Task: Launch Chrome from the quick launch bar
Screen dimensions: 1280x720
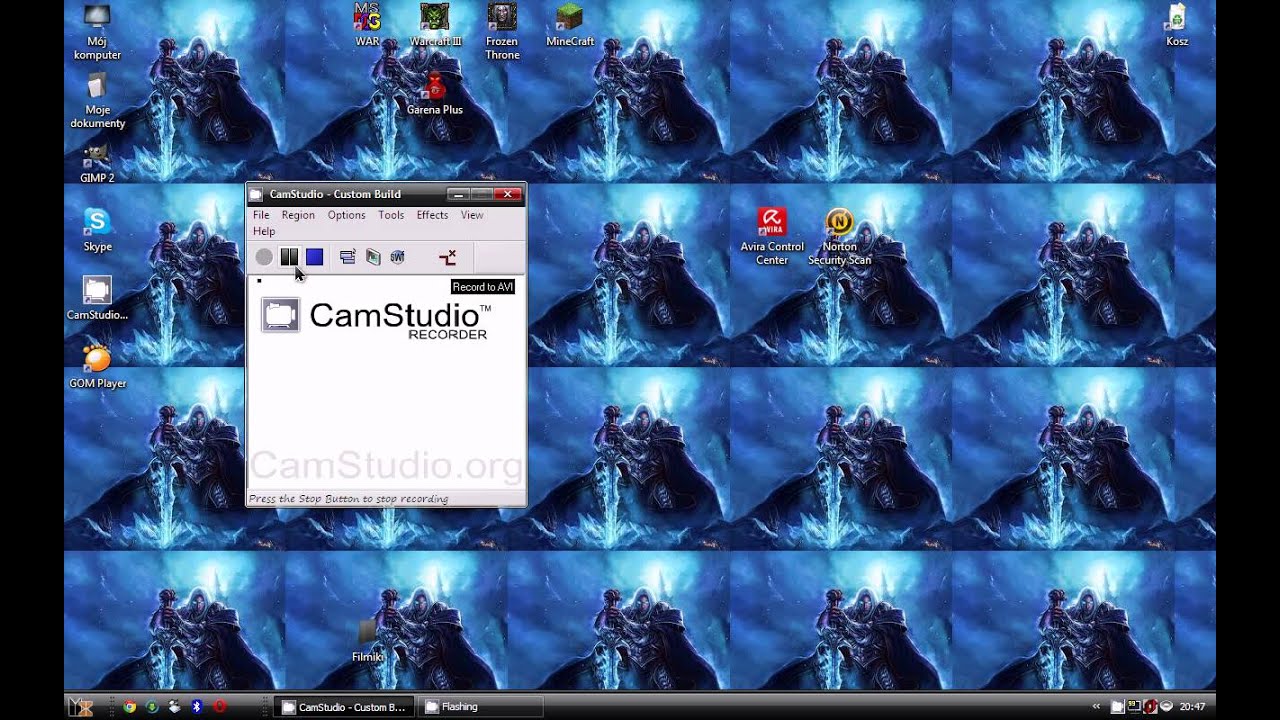Action: (129, 706)
